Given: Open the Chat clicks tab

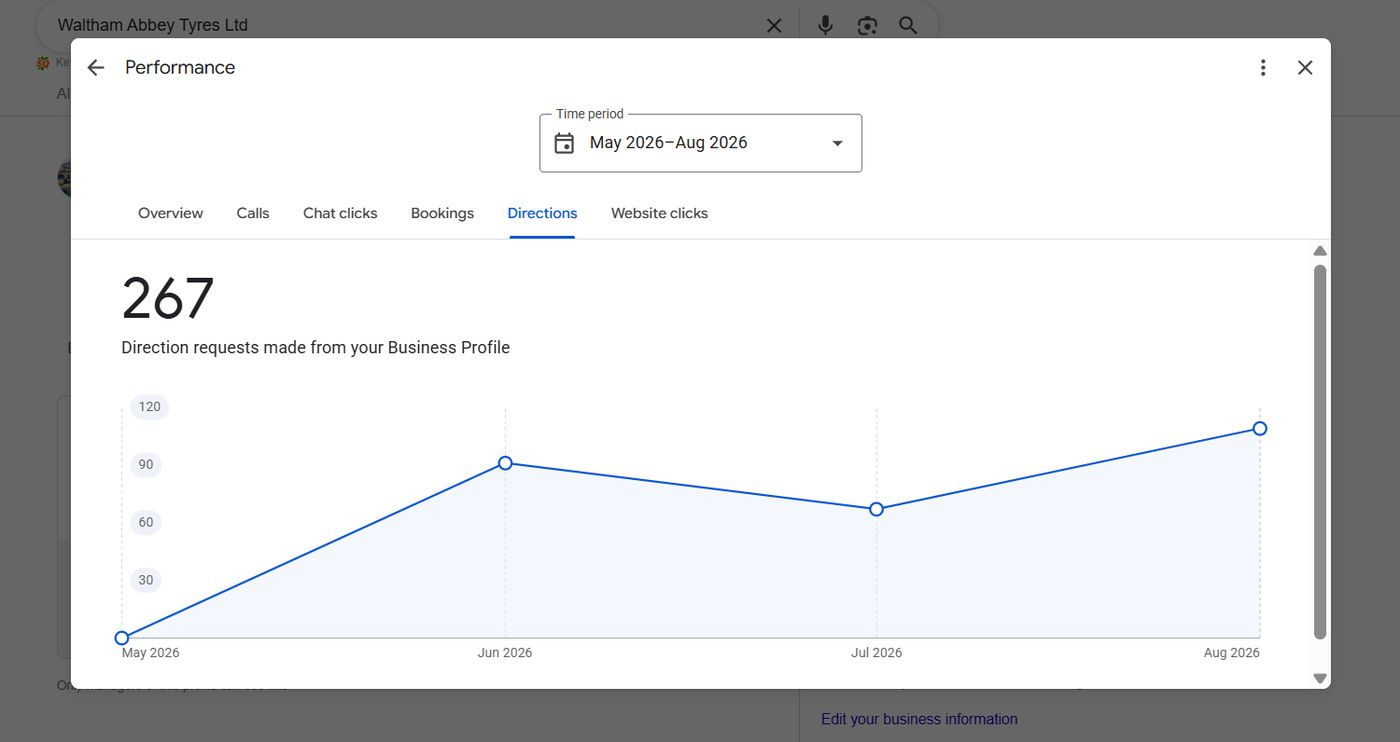Looking at the screenshot, I should click(x=340, y=213).
